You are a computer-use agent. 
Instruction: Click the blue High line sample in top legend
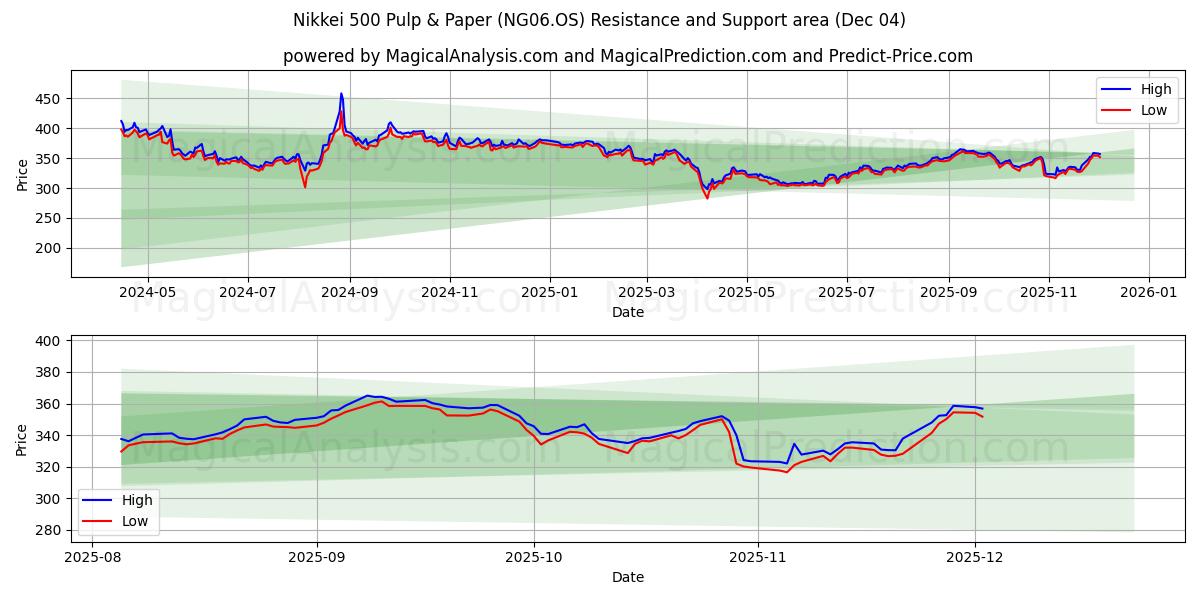(1117, 89)
